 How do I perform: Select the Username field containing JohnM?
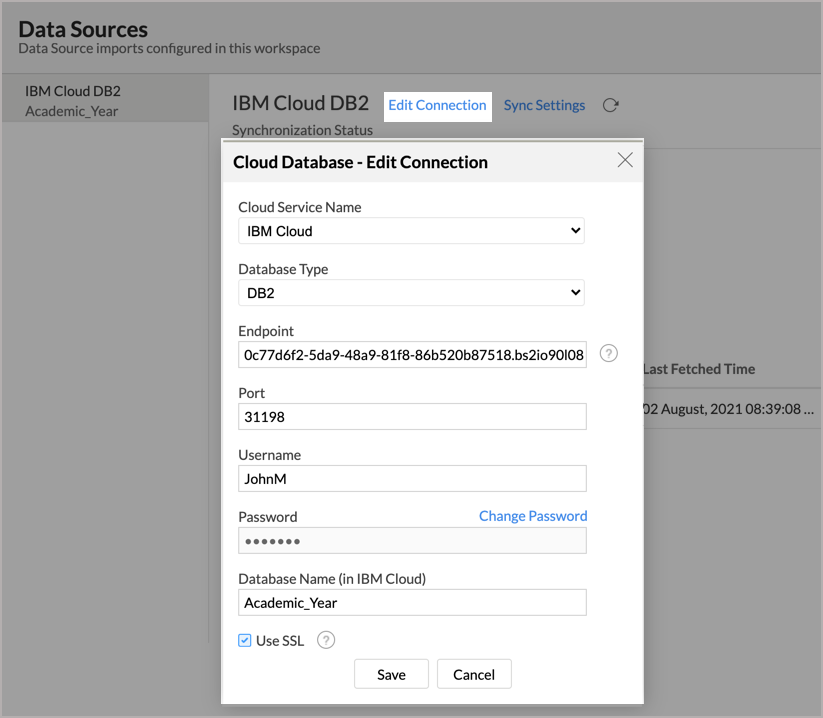point(412,479)
